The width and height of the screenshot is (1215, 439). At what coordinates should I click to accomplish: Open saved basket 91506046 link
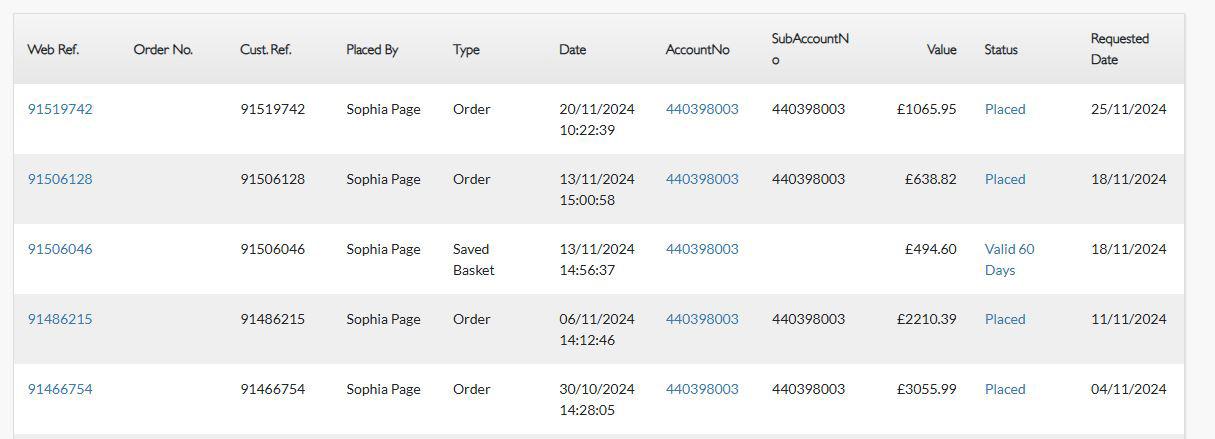(60, 249)
